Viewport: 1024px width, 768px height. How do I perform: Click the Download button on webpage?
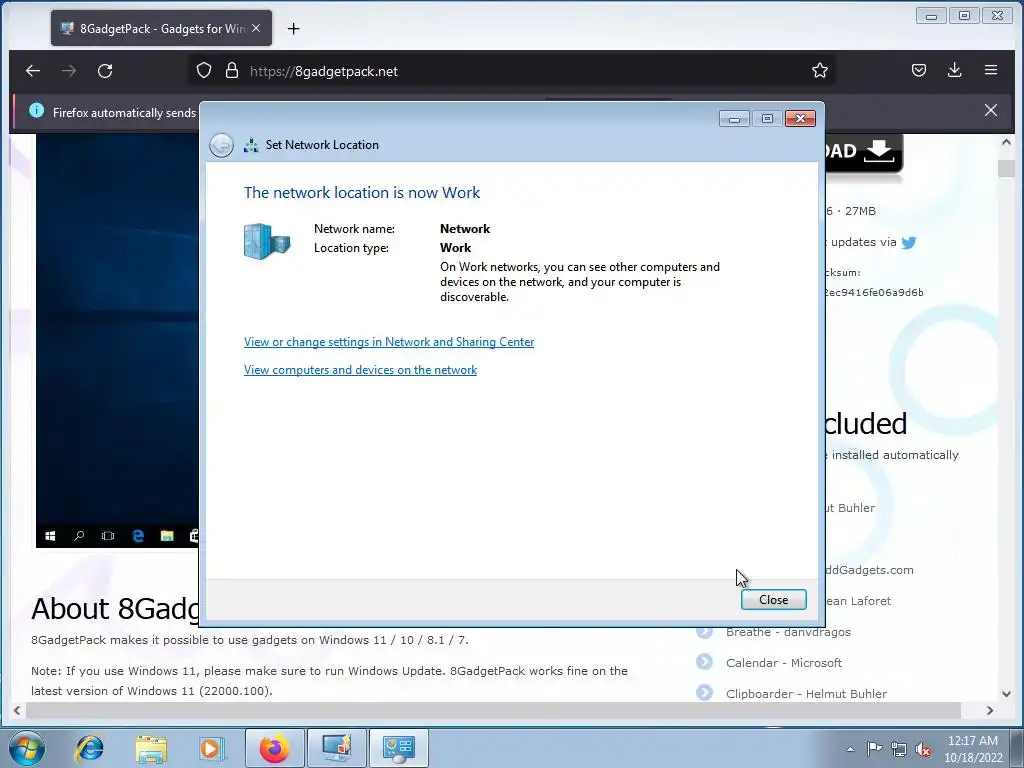863,152
